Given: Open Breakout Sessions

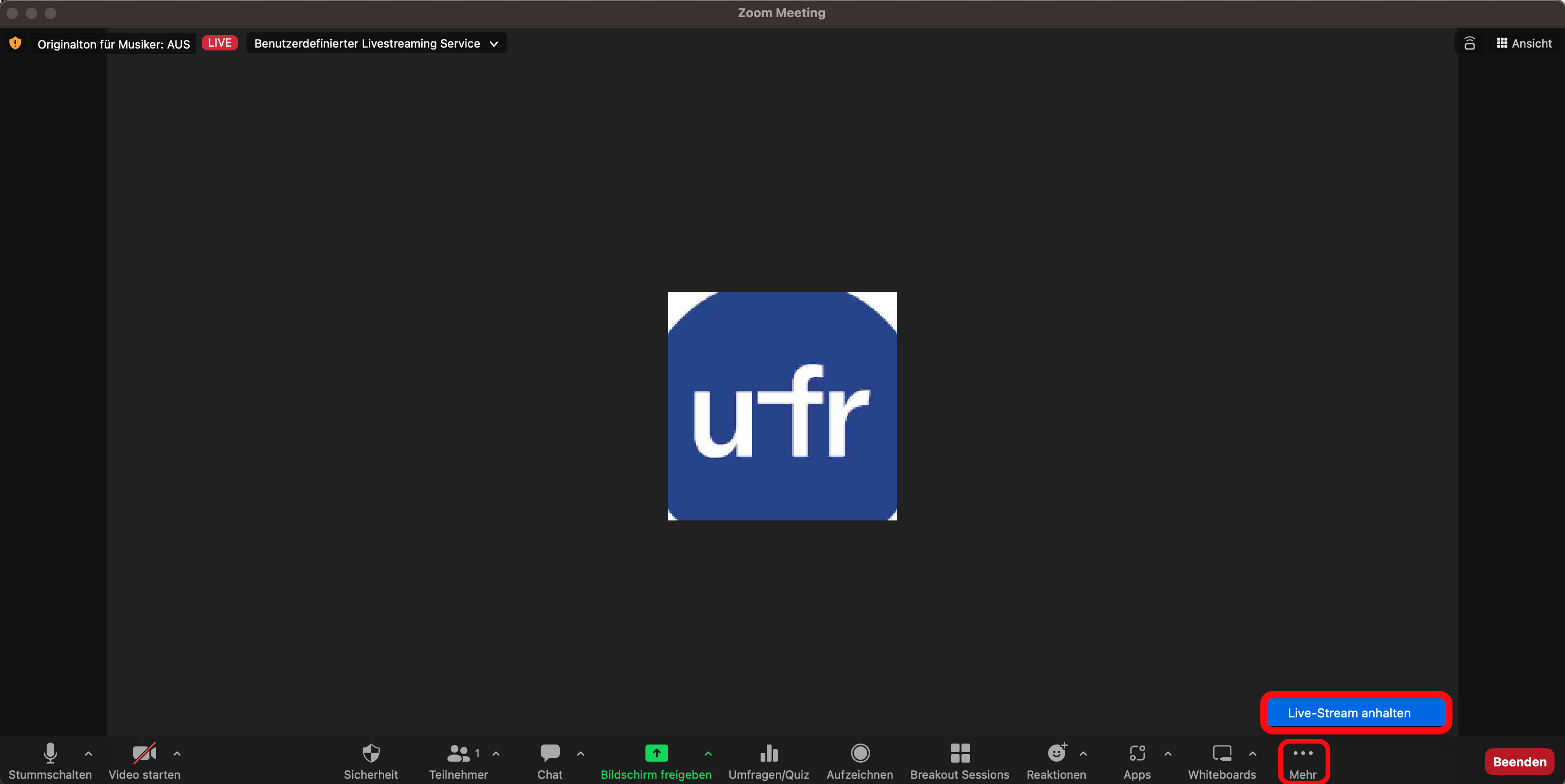Looking at the screenshot, I should pos(959,762).
